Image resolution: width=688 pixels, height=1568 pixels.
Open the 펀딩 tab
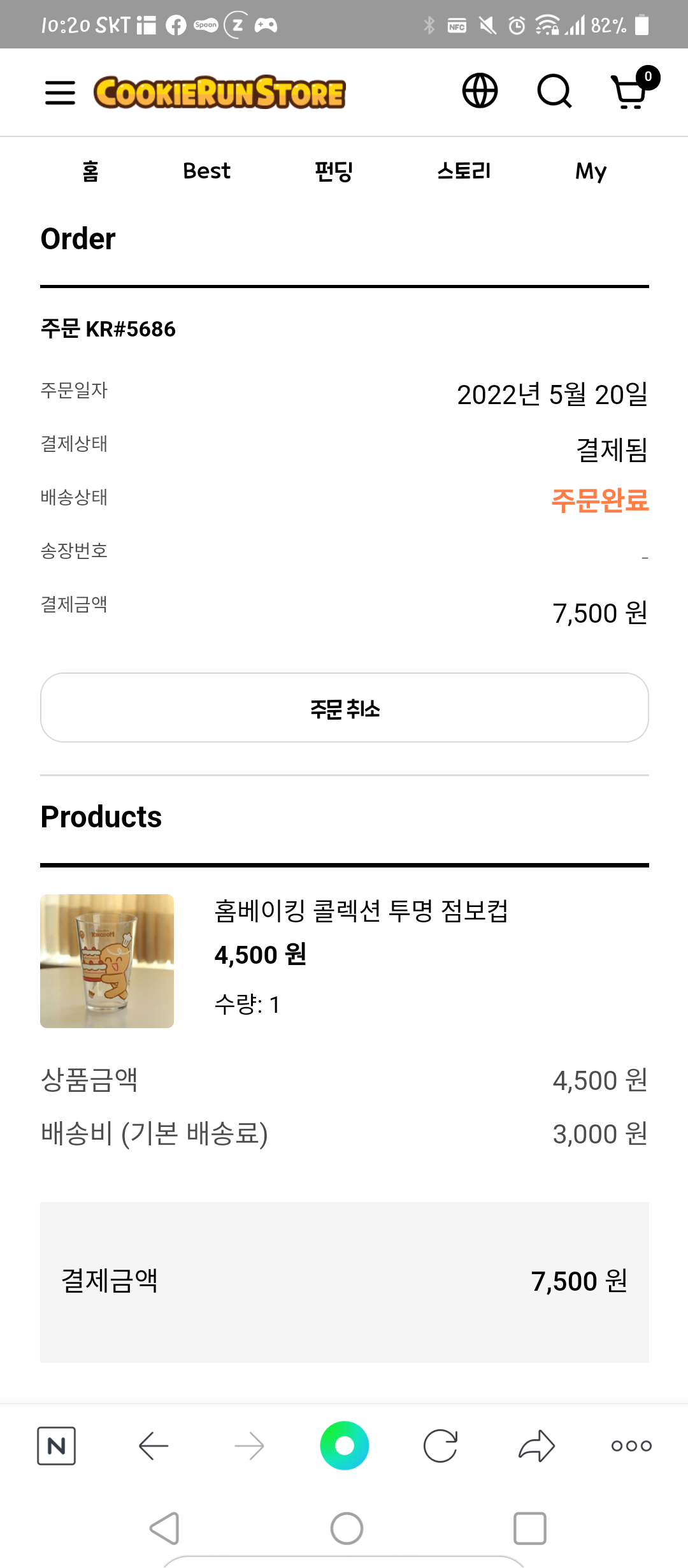pos(334,171)
